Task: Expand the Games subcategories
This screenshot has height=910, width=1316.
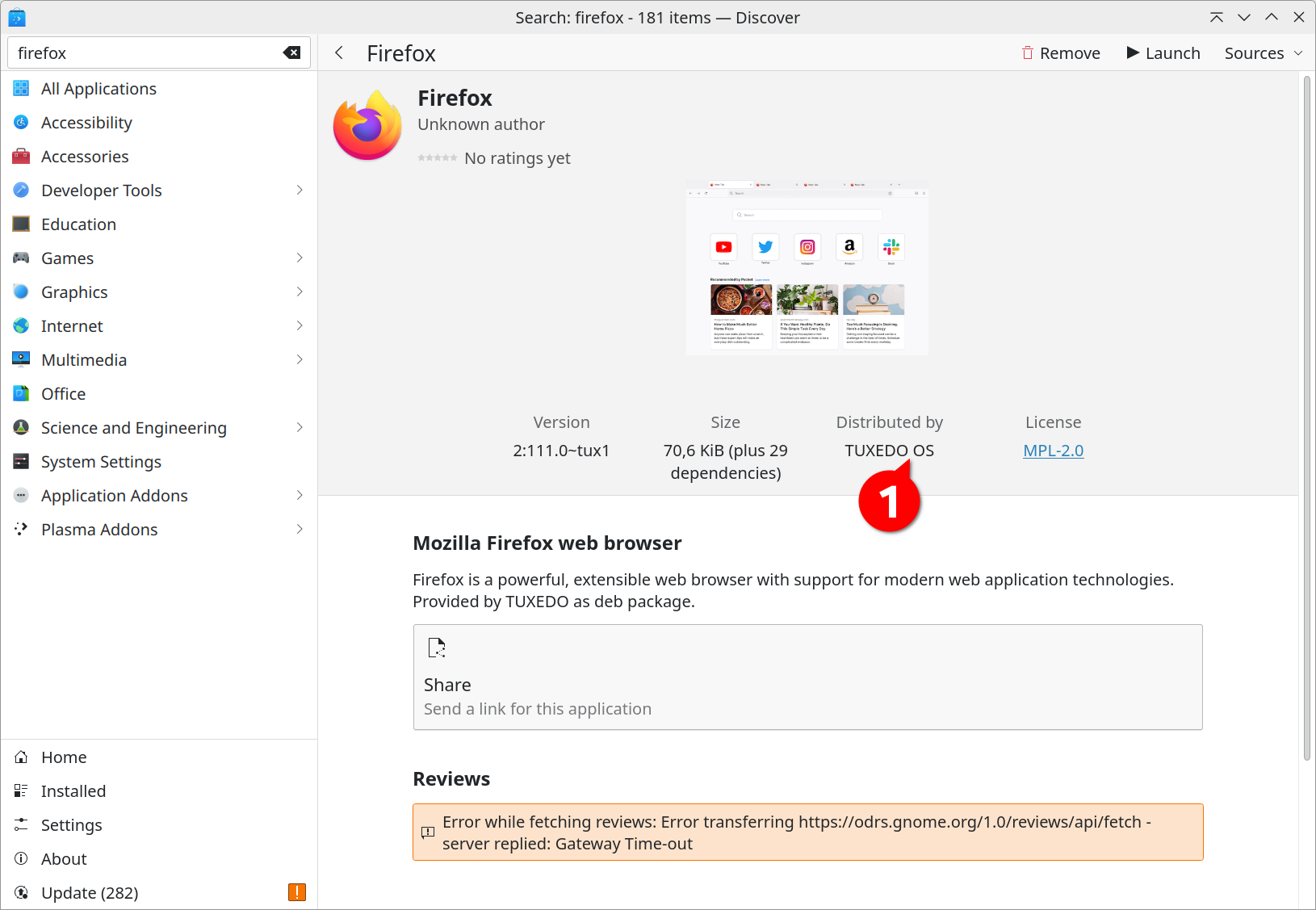Action: tap(300, 258)
